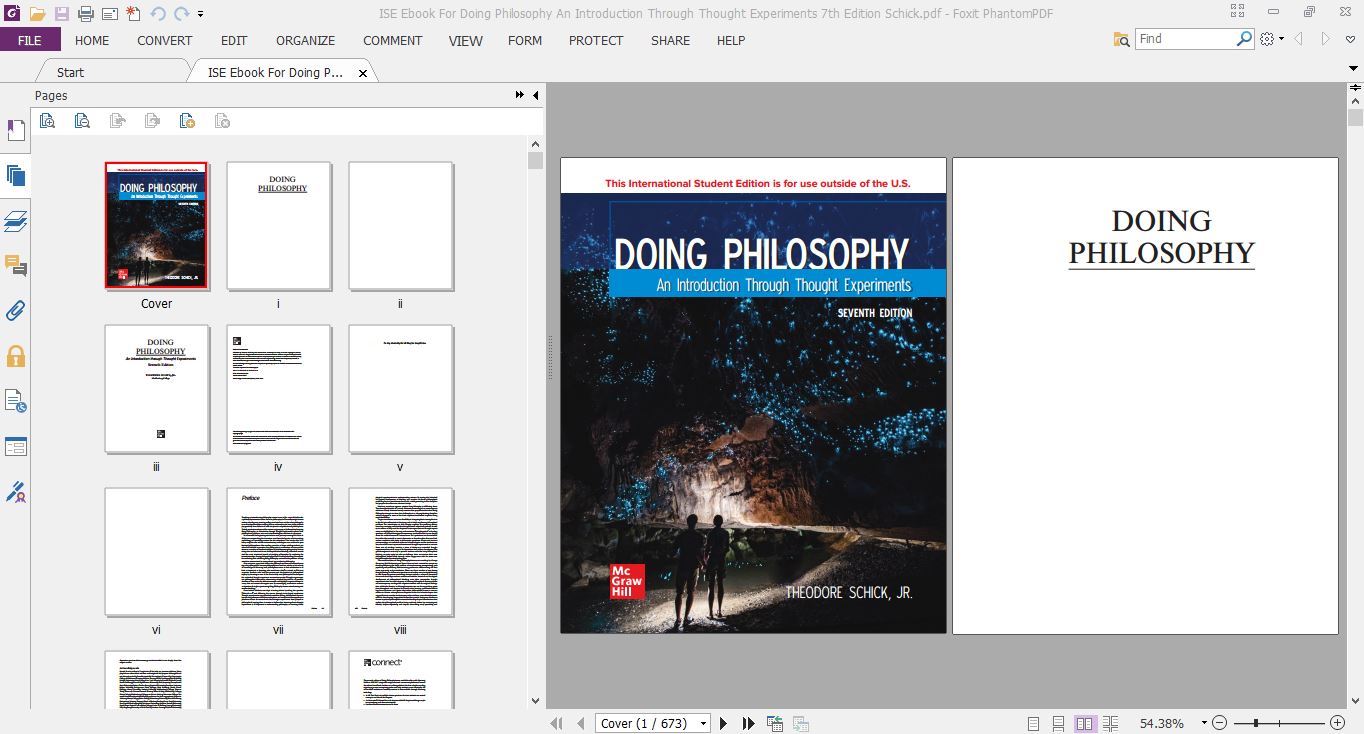
Task: Click the Pages panel scrollbar down arrow
Action: tap(535, 701)
